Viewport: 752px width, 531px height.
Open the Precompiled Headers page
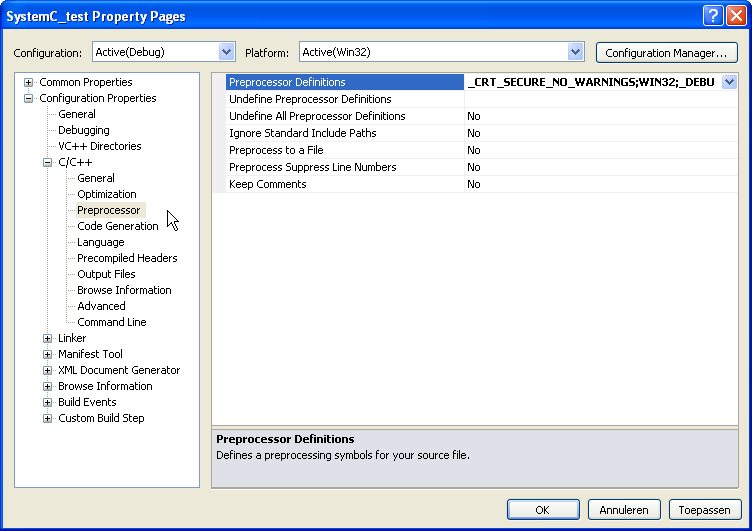tap(127, 258)
